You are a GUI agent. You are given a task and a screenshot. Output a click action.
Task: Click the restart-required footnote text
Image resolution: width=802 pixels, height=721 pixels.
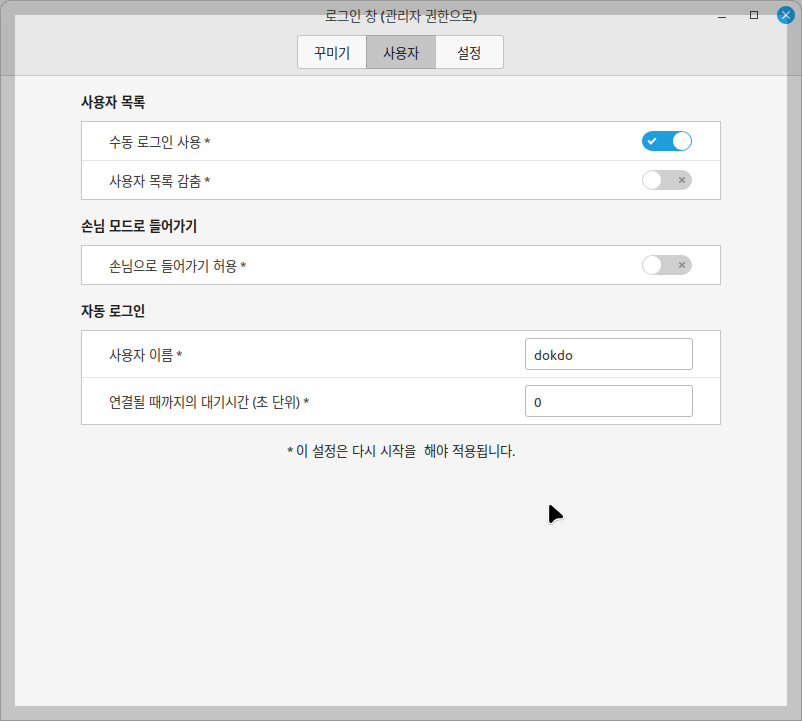pyautogui.click(x=401, y=451)
